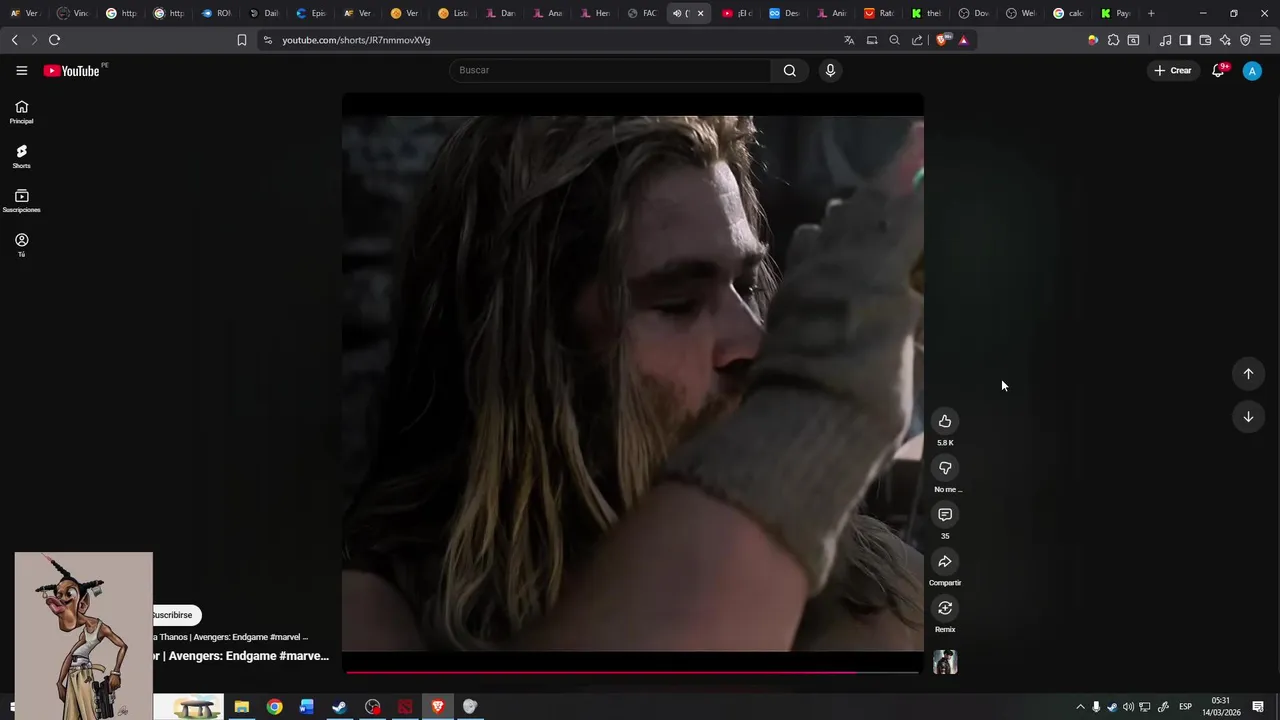Open the extensions puzzle icon
The image size is (1280, 720).
click(1113, 40)
